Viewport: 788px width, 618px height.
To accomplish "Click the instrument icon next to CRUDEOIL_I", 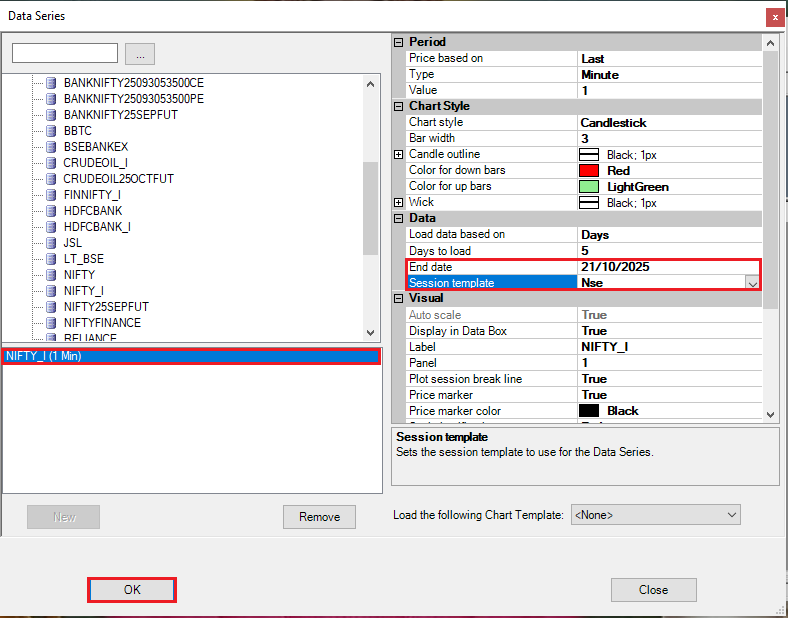I will pyautogui.click(x=51, y=163).
